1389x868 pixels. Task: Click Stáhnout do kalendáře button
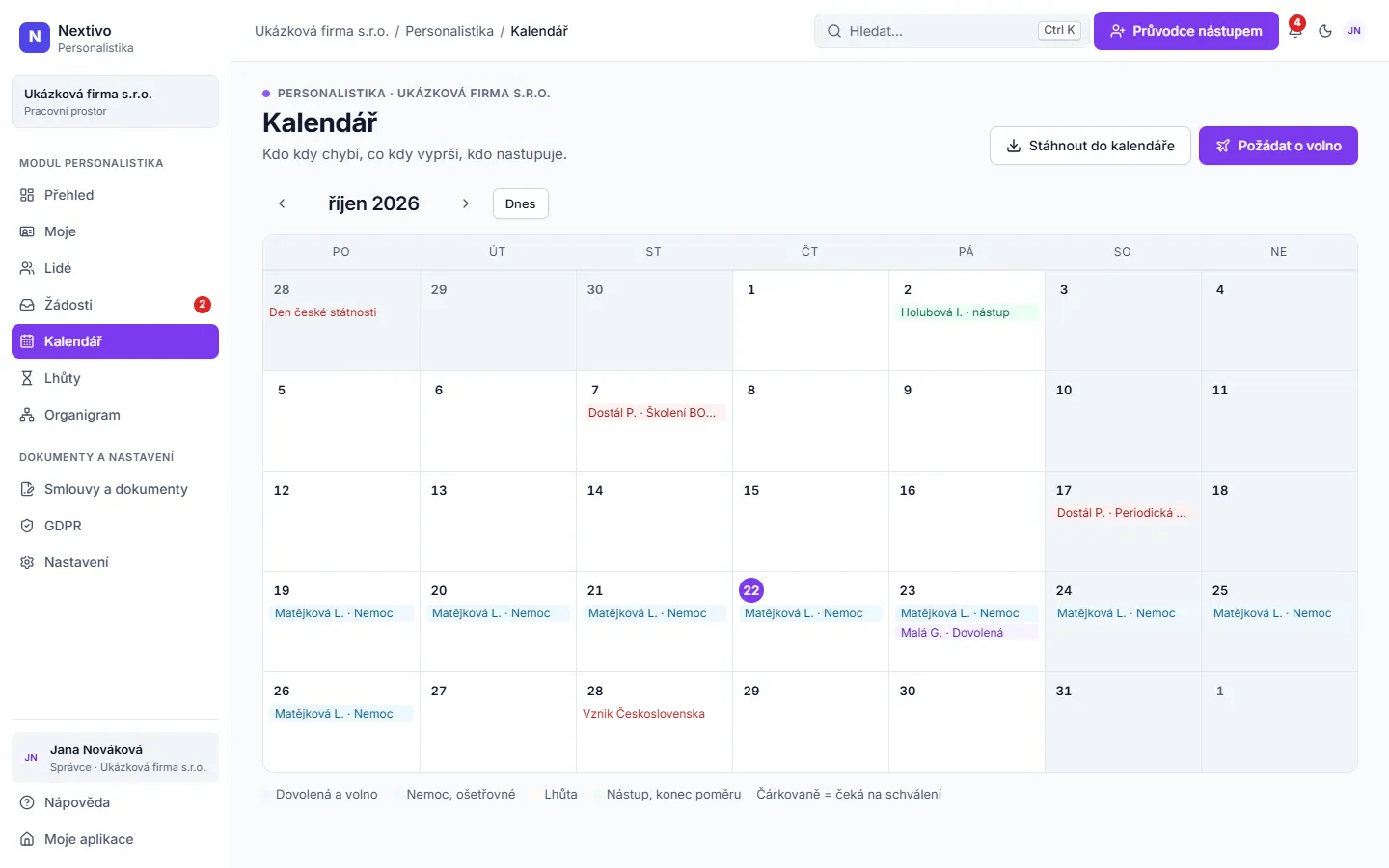[1090, 146]
